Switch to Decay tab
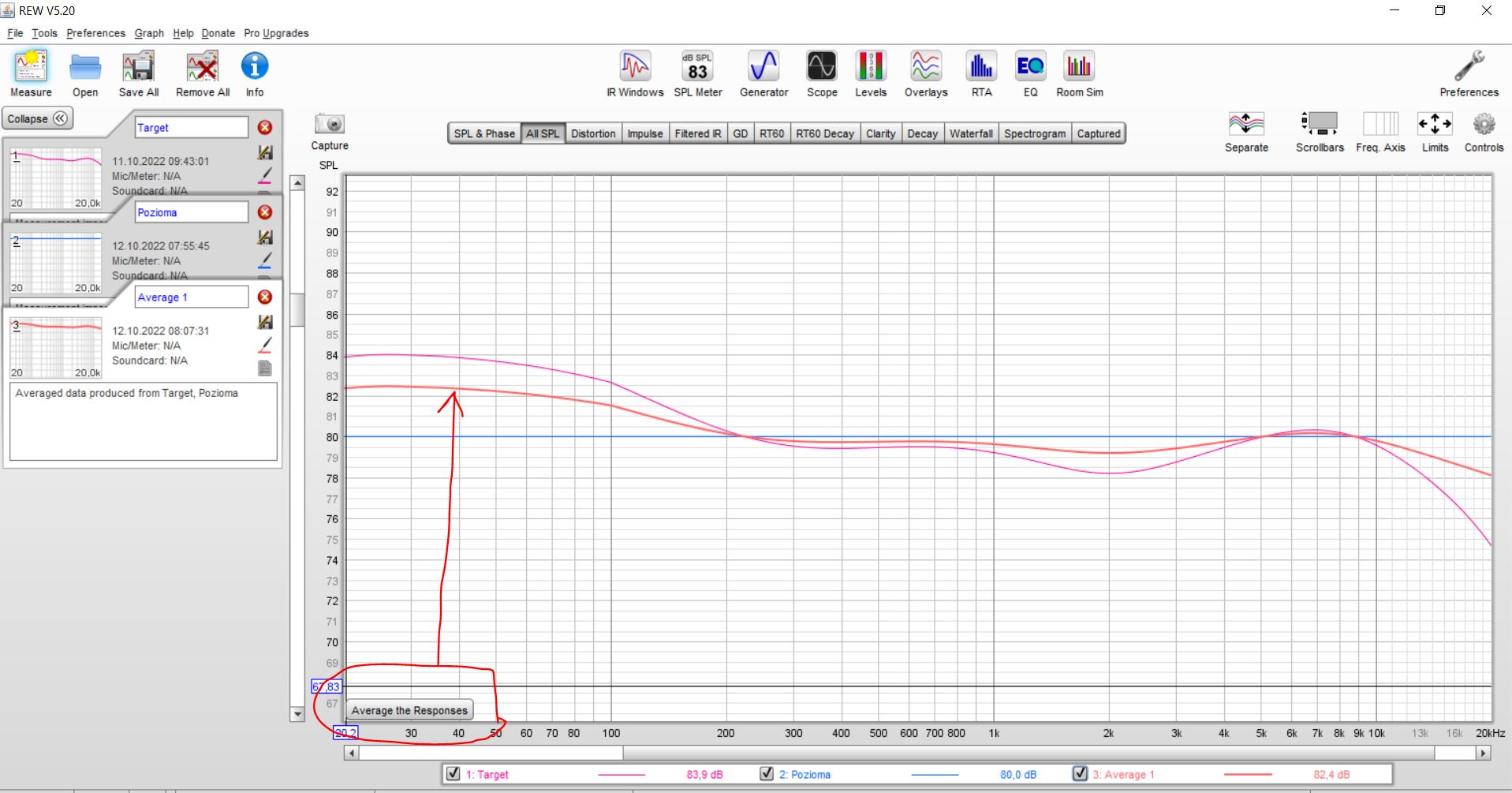The image size is (1512, 793). 922,133
